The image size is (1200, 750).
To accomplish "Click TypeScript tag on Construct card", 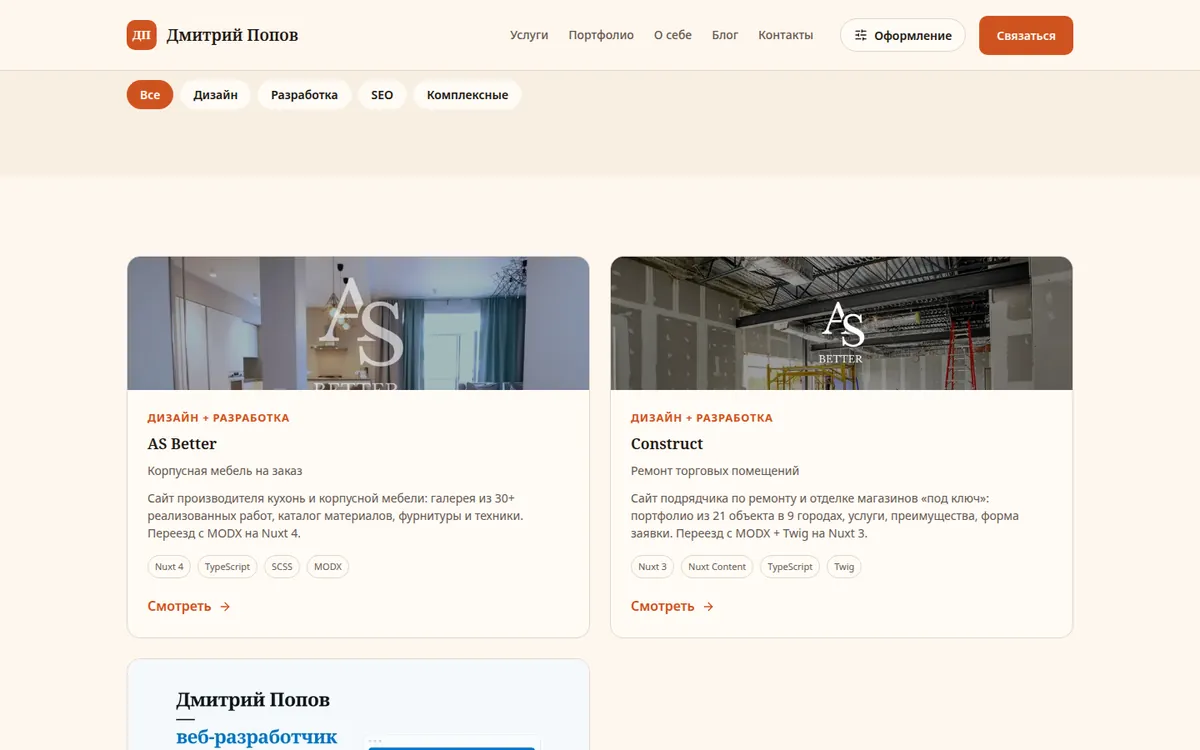I will (x=790, y=567).
